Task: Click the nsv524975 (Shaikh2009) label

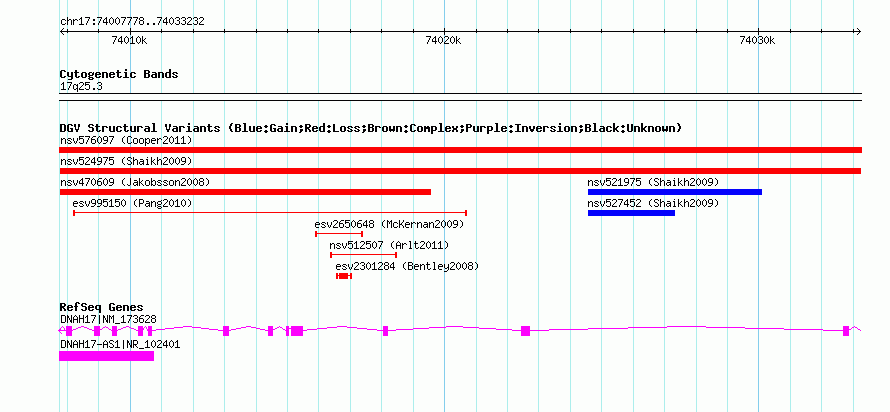Action: [126, 161]
